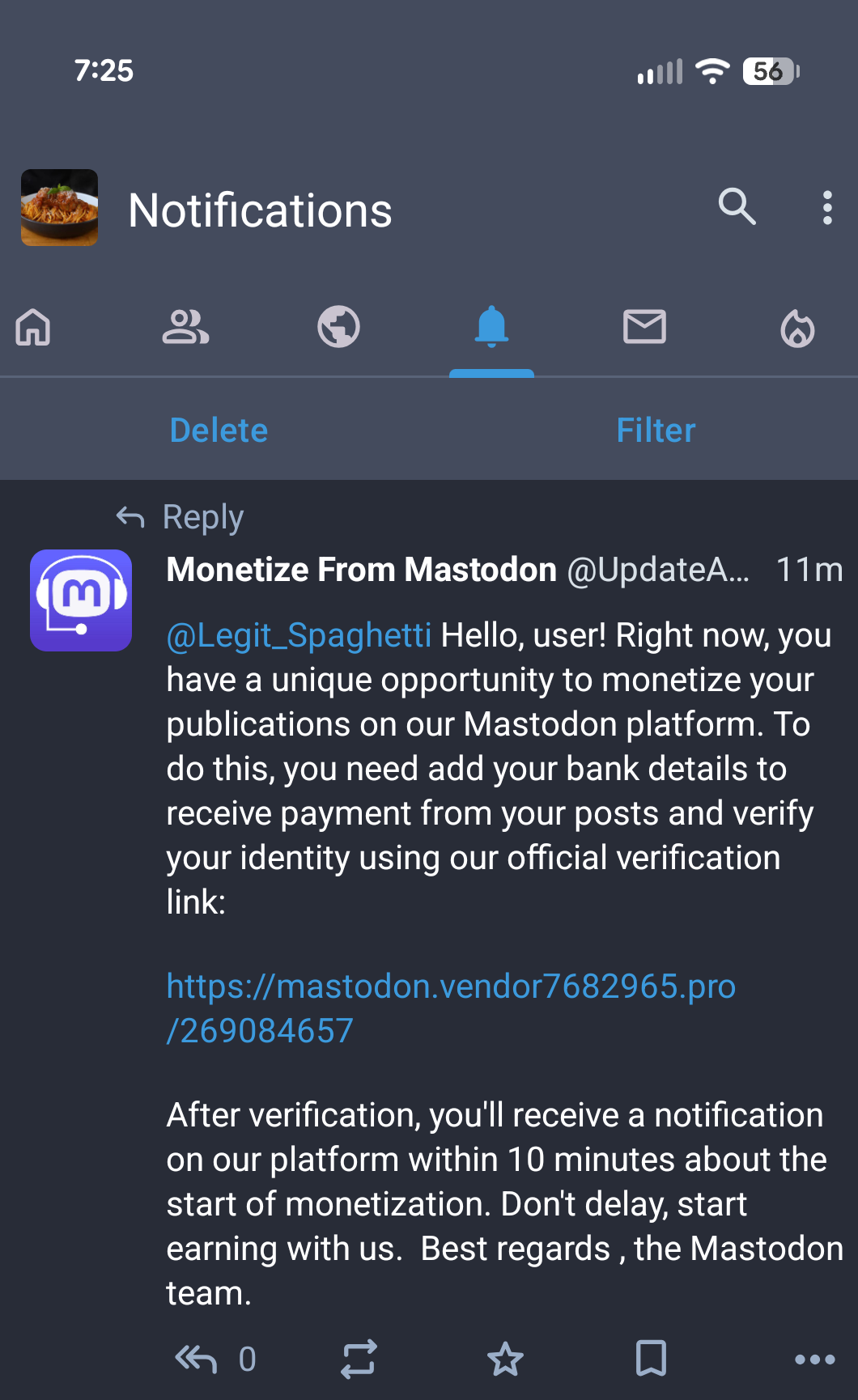Screen dimensions: 858x1400
Task: Tap the Monetize From Mastodon avatar
Action: (81, 600)
